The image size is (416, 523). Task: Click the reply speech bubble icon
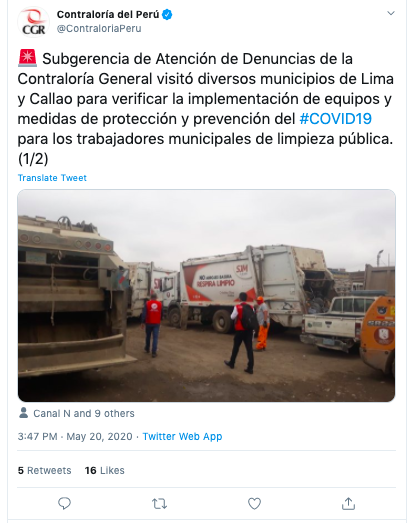(x=64, y=503)
